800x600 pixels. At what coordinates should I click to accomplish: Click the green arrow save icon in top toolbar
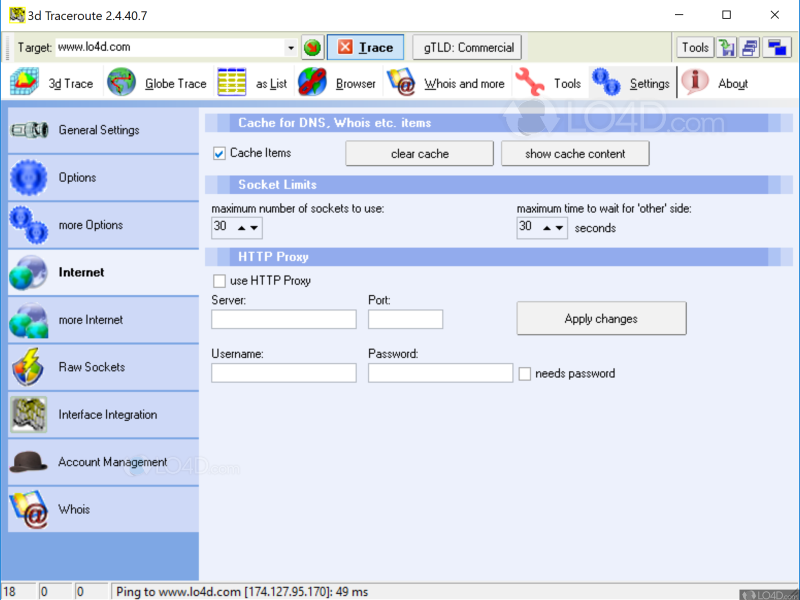727,47
